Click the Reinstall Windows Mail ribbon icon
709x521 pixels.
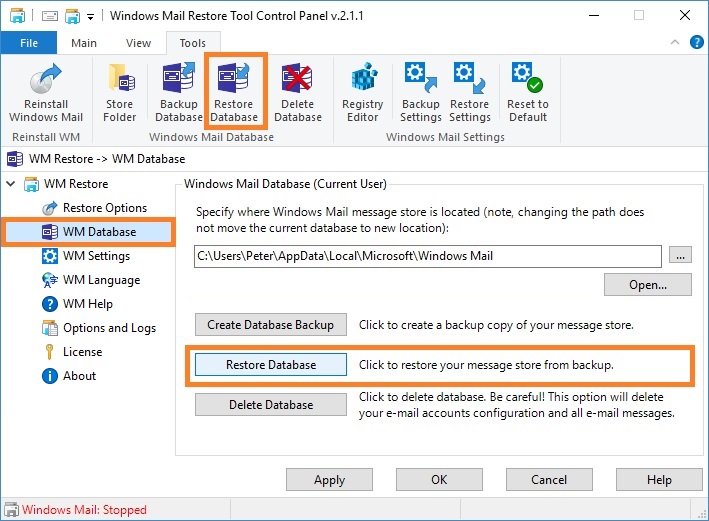(46, 92)
